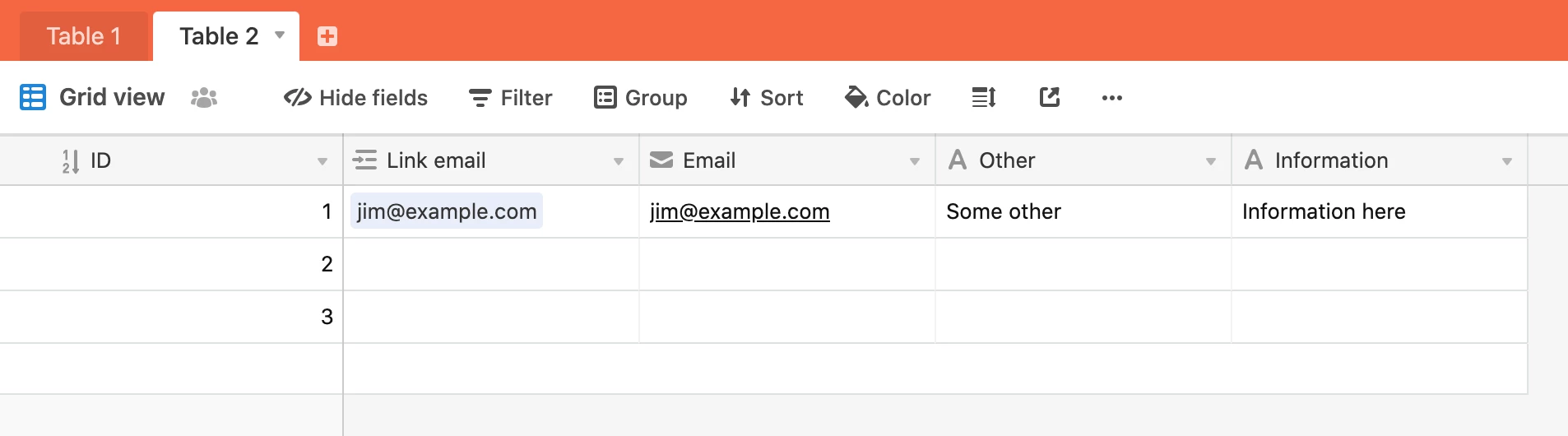Screen dimensions: 1568x436
Task: Open the Filter option
Action: 511,98
